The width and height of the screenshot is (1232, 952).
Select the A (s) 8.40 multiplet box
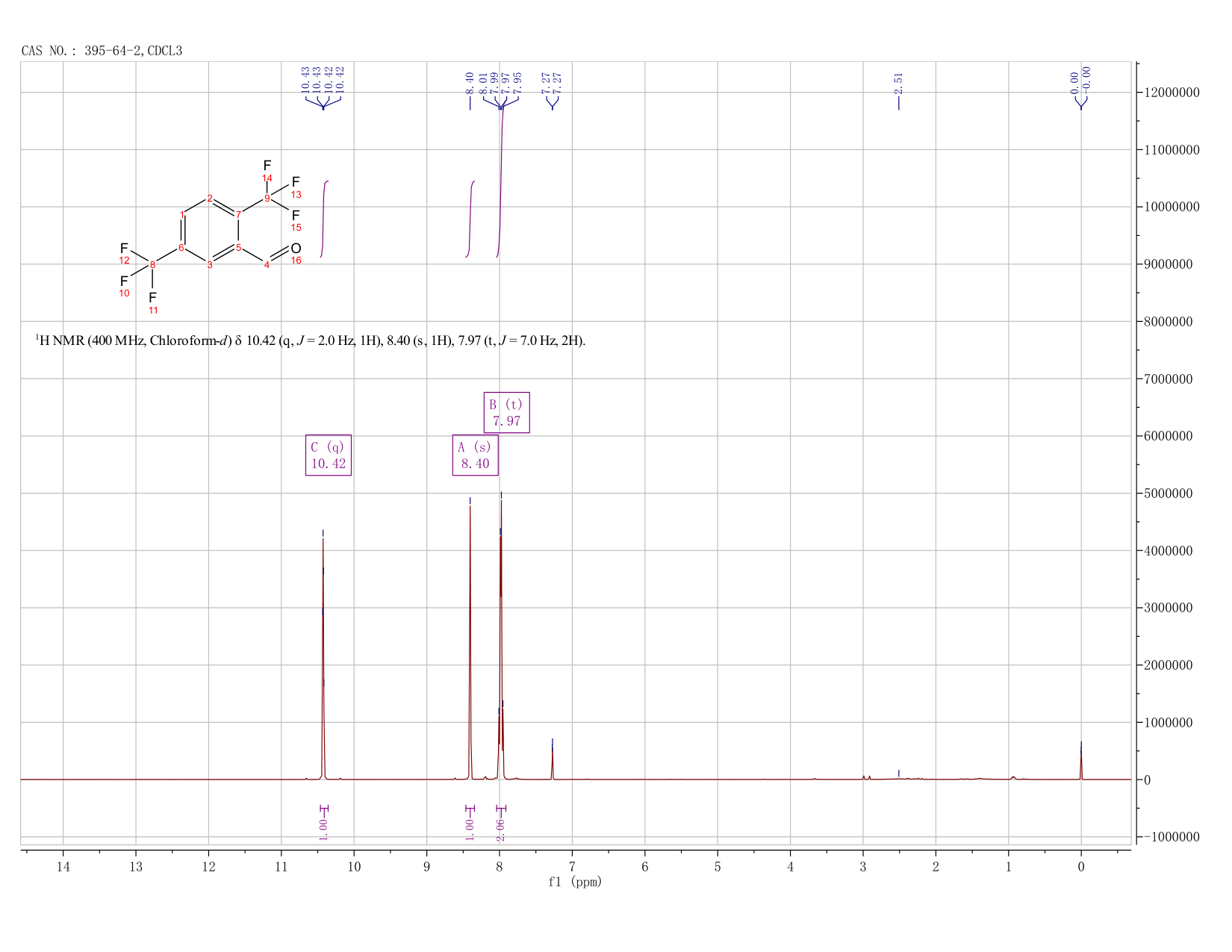pyautogui.click(x=475, y=455)
